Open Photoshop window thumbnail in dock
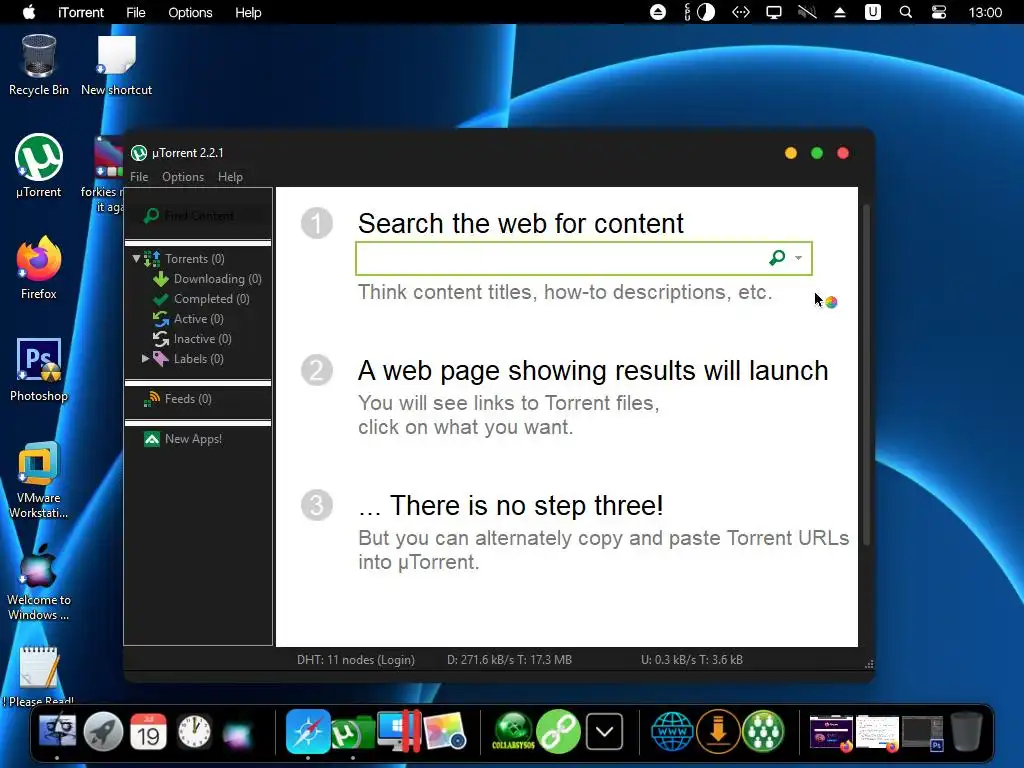Viewport: 1024px width, 768px height. (x=923, y=731)
